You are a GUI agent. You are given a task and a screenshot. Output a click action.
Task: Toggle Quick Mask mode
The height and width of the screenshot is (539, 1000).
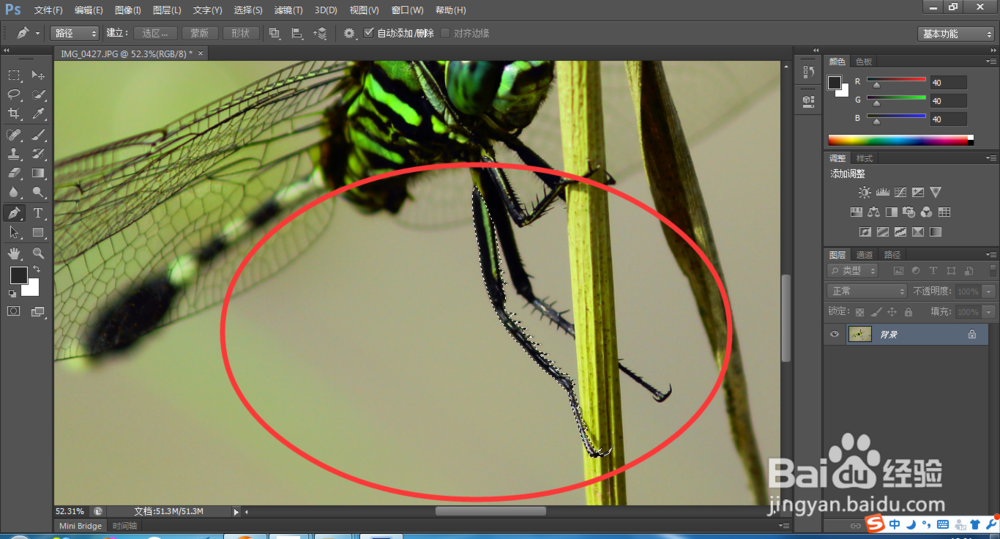click(13, 311)
